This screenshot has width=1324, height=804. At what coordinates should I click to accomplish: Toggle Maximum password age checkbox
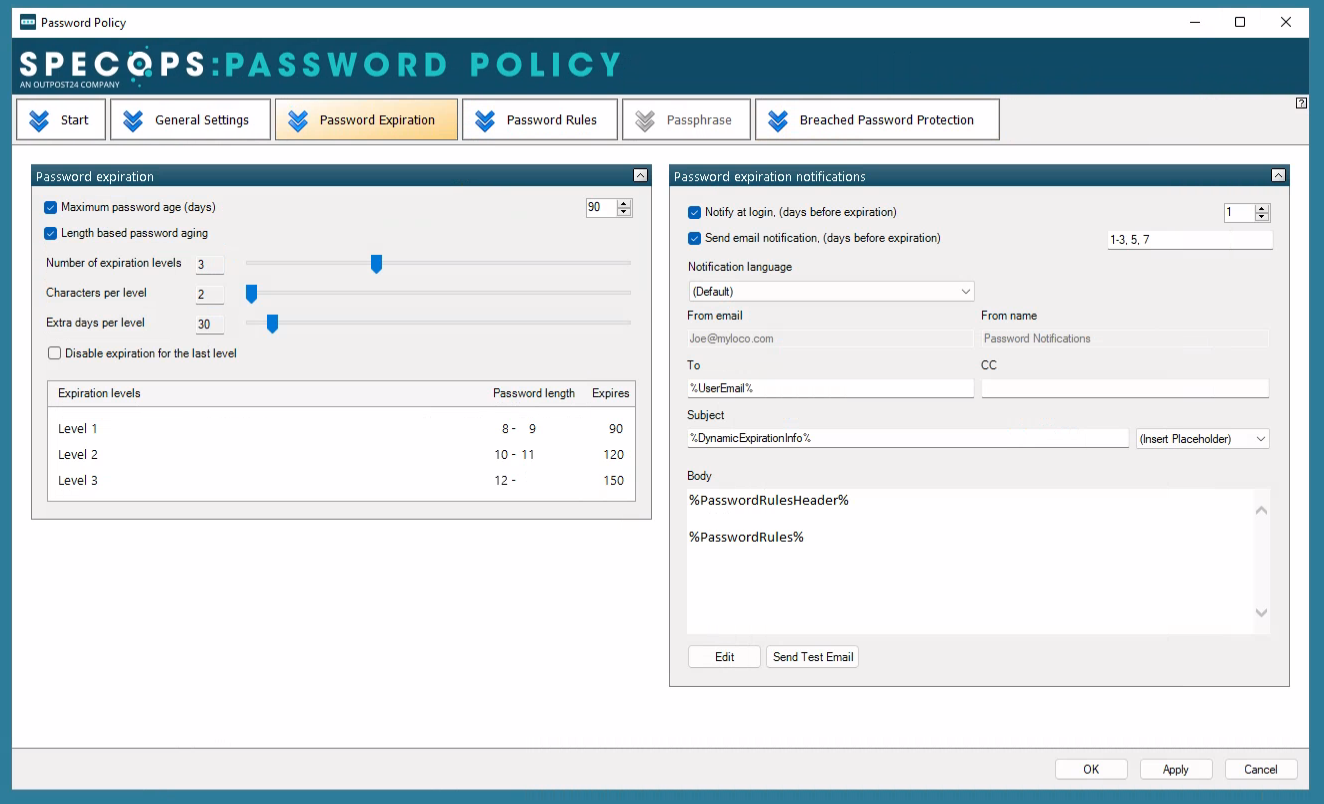(x=51, y=207)
